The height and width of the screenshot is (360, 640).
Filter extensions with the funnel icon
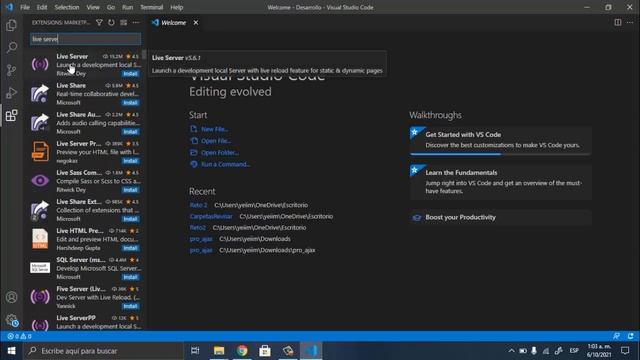tap(99, 22)
